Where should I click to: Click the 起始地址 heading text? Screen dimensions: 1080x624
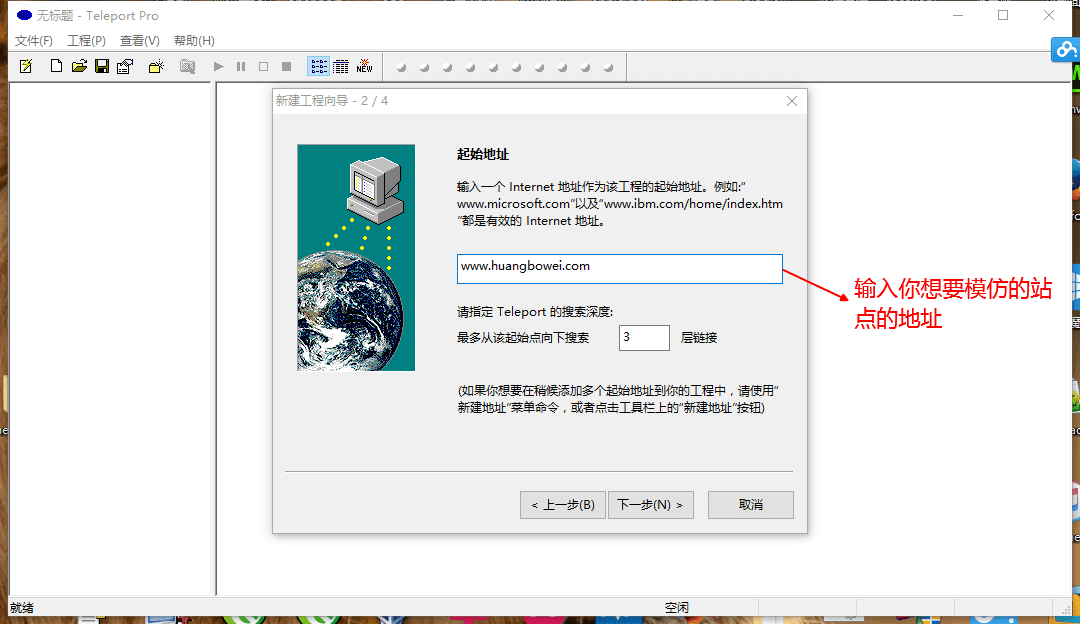483,154
